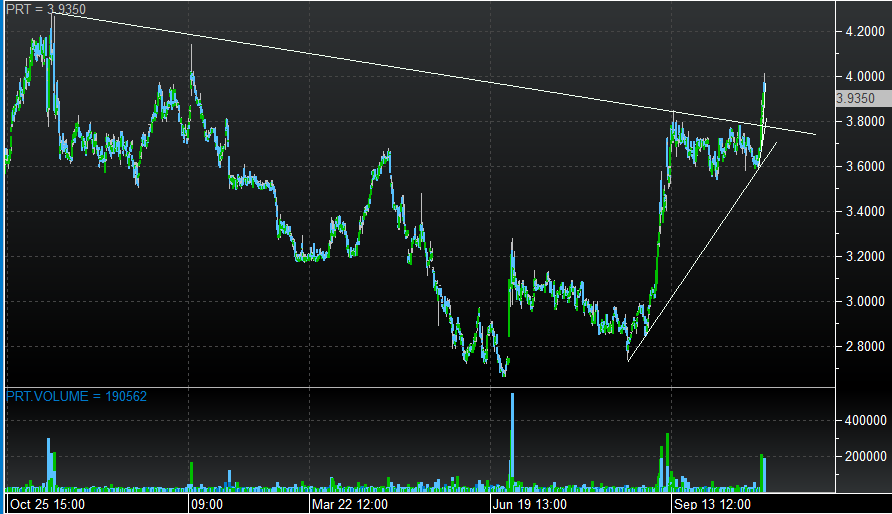Click the 2.8000 price axis label
Image resolution: width=892 pixels, height=514 pixels.
(863, 346)
